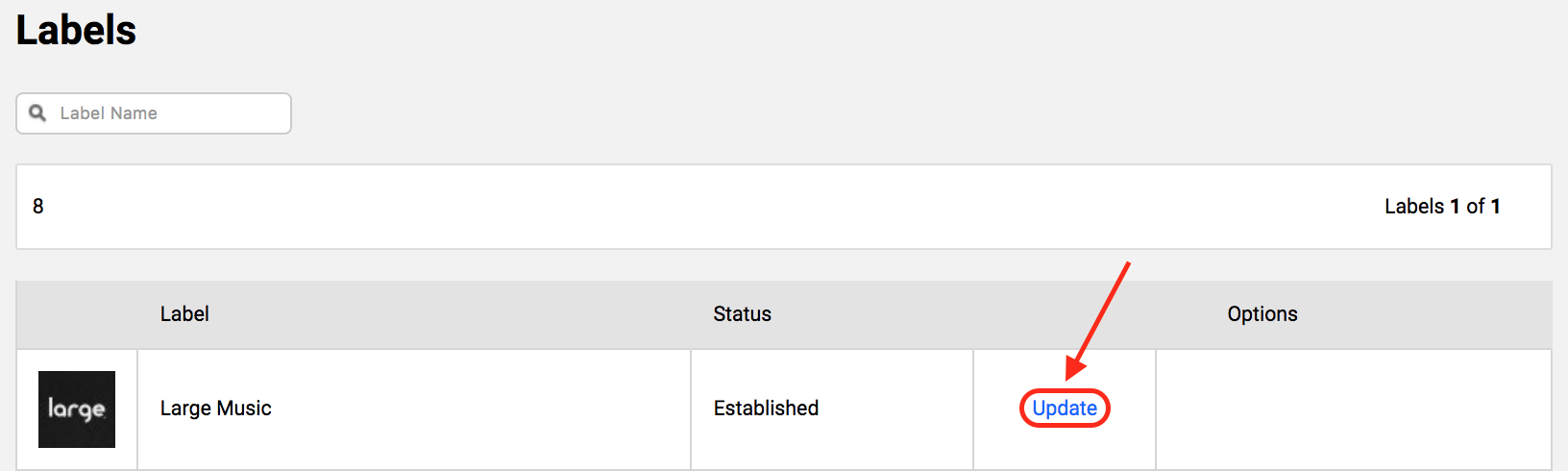Select the Large Music label name
1568x471 pixels.
point(215,409)
